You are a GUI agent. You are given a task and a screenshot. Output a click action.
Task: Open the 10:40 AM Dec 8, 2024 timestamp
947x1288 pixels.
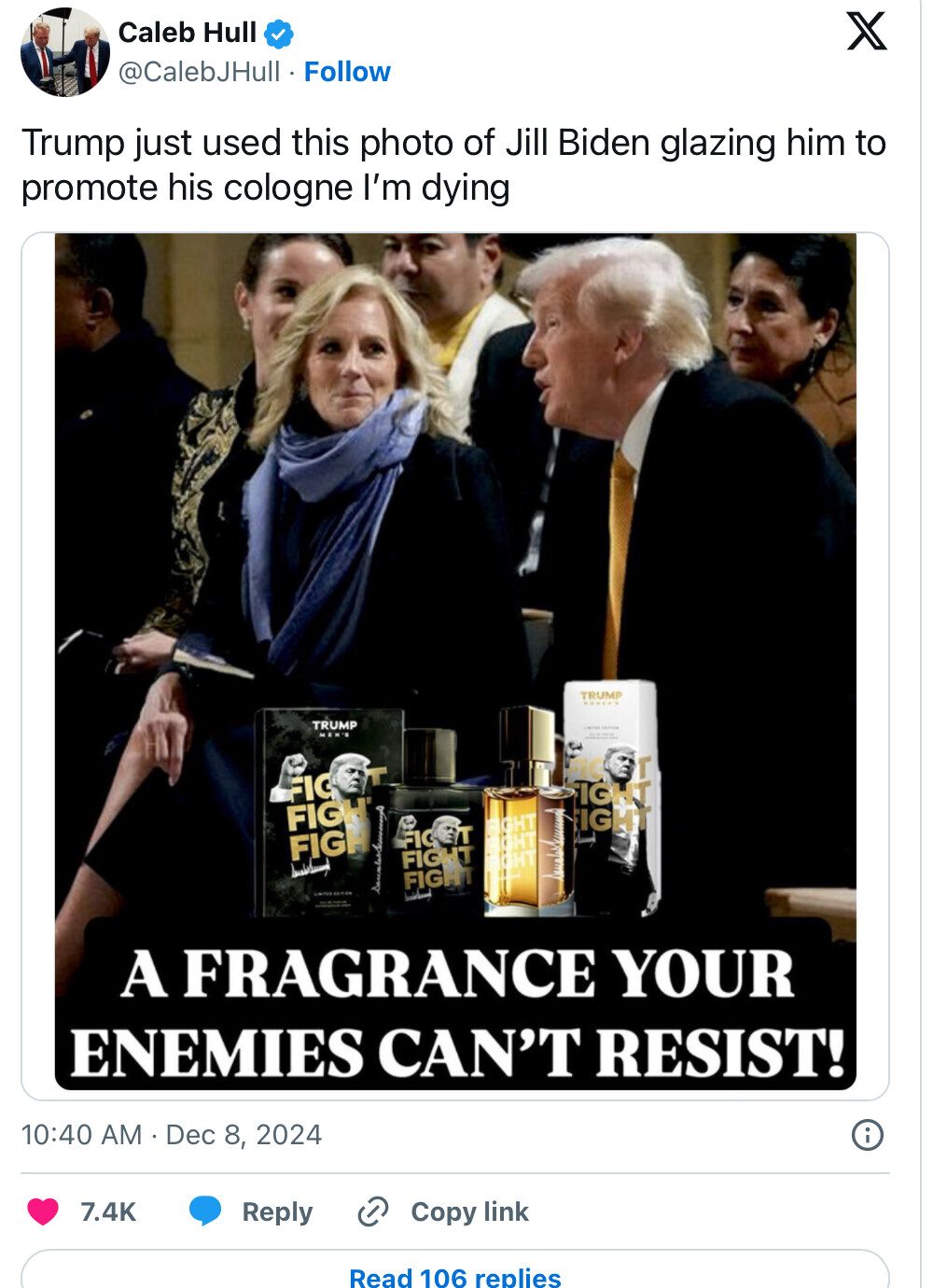pyautogui.click(x=172, y=1135)
